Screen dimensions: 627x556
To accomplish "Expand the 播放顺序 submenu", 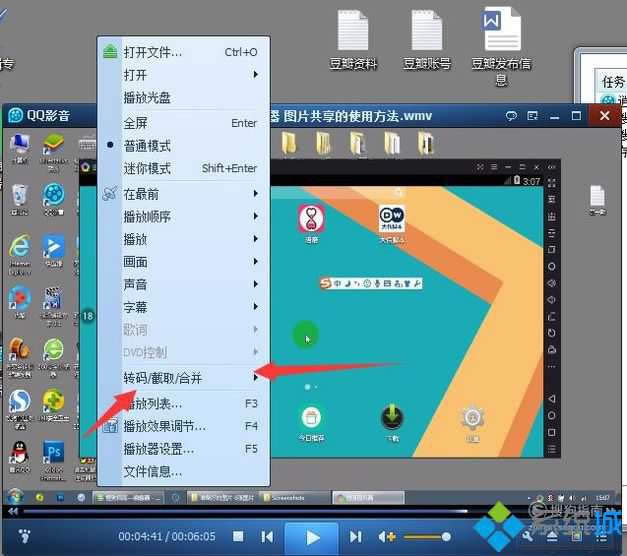I will click(x=184, y=216).
